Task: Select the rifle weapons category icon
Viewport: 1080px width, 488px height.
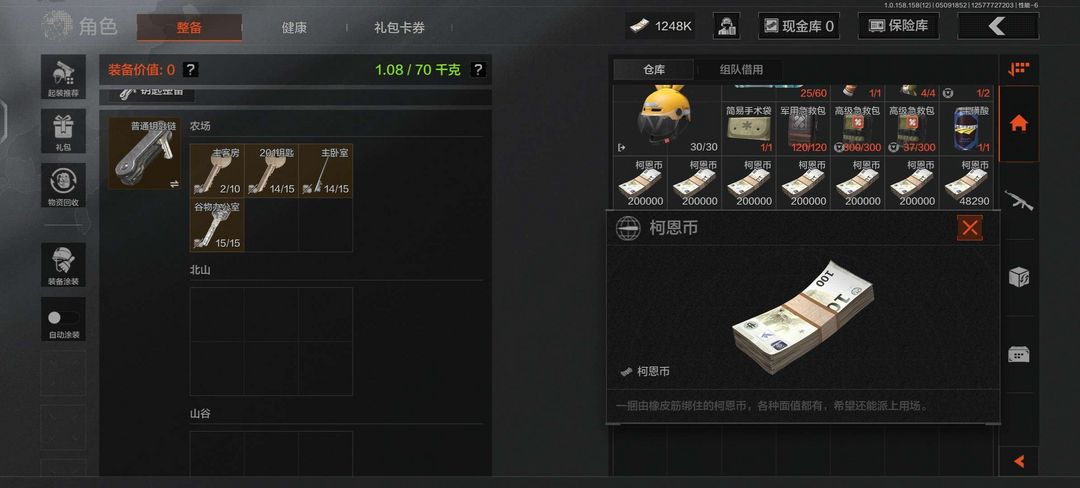Action: (x=1019, y=200)
